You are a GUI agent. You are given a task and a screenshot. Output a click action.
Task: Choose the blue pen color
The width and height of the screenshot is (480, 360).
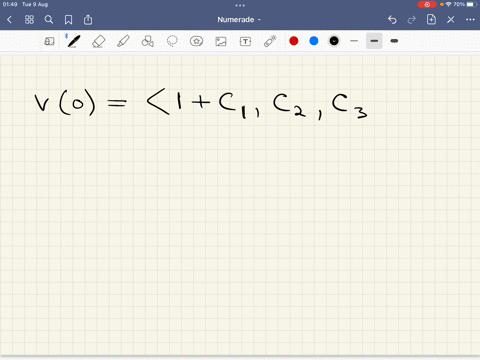coord(314,41)
